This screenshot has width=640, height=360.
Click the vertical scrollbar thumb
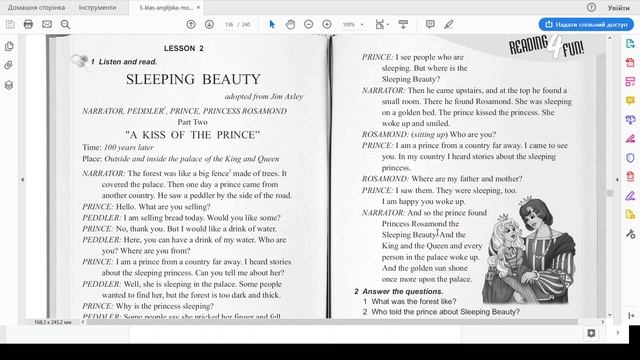click(x=610, y=193)
